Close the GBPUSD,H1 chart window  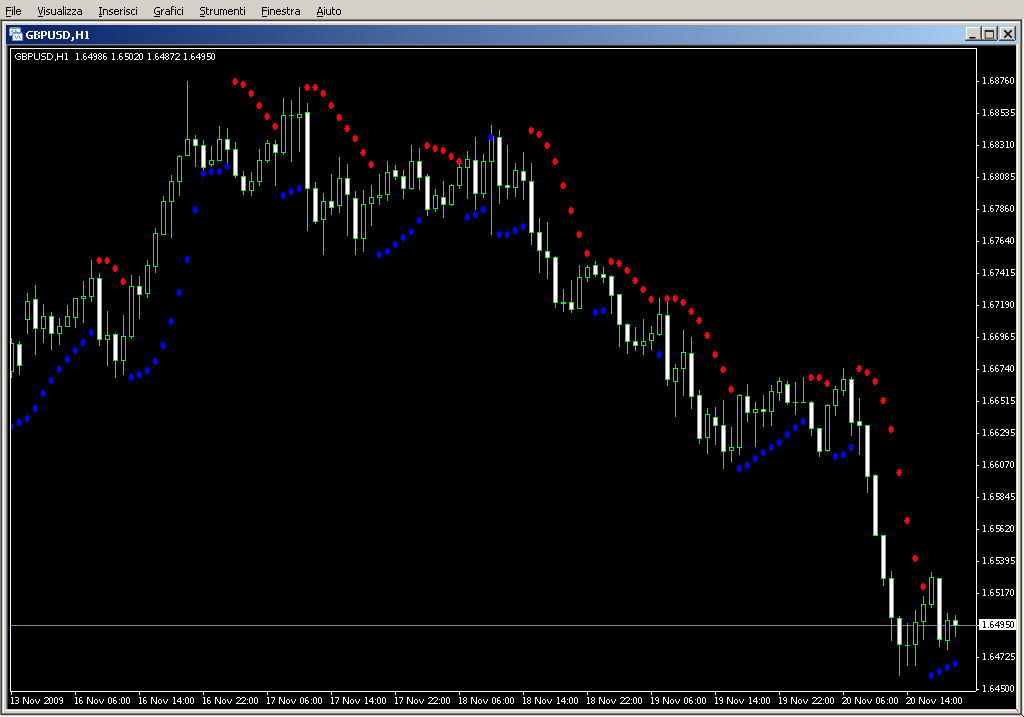[1008, 34]
